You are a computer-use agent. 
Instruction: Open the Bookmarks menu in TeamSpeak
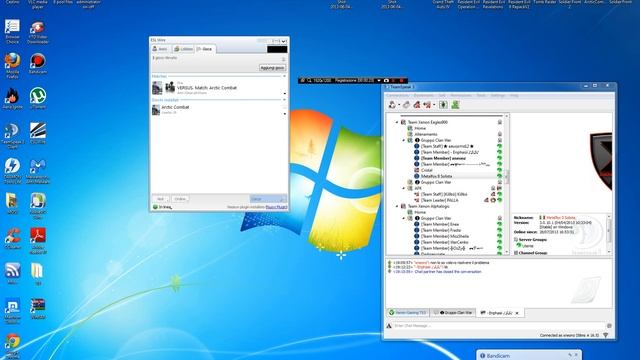[424, 95]
